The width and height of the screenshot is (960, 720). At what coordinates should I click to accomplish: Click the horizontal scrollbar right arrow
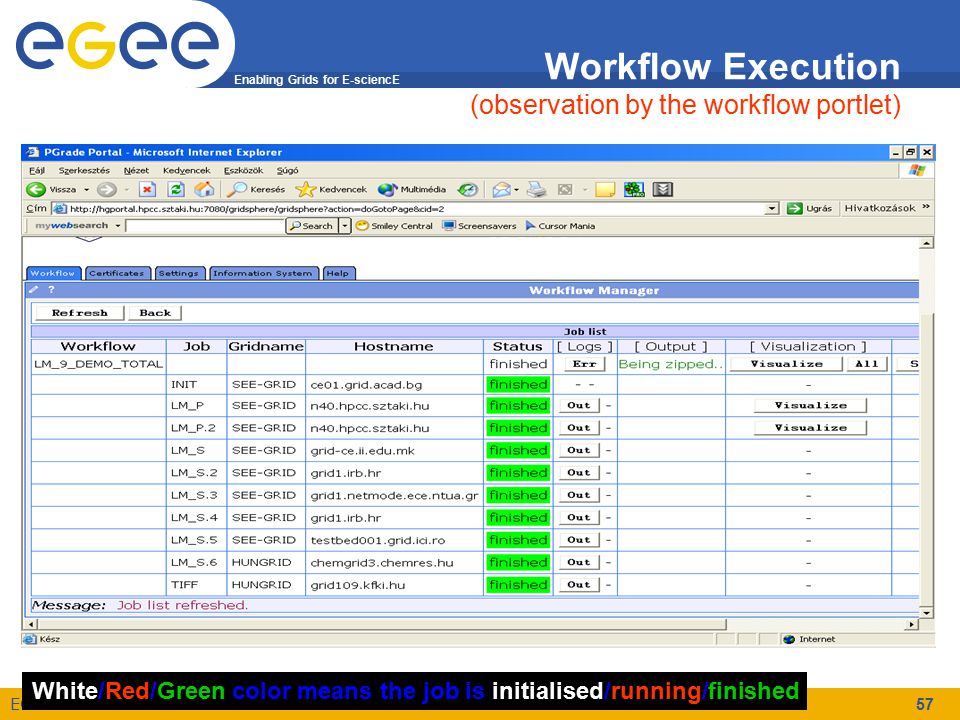[912, 624]
